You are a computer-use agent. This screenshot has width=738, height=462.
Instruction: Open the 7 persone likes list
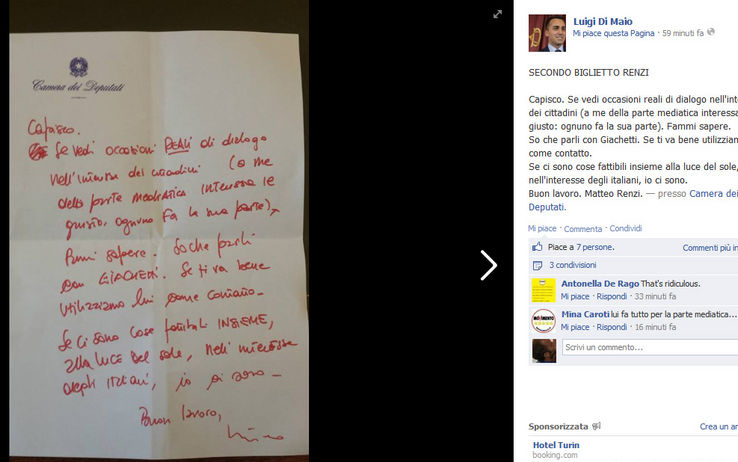click(x=594, y=247)
